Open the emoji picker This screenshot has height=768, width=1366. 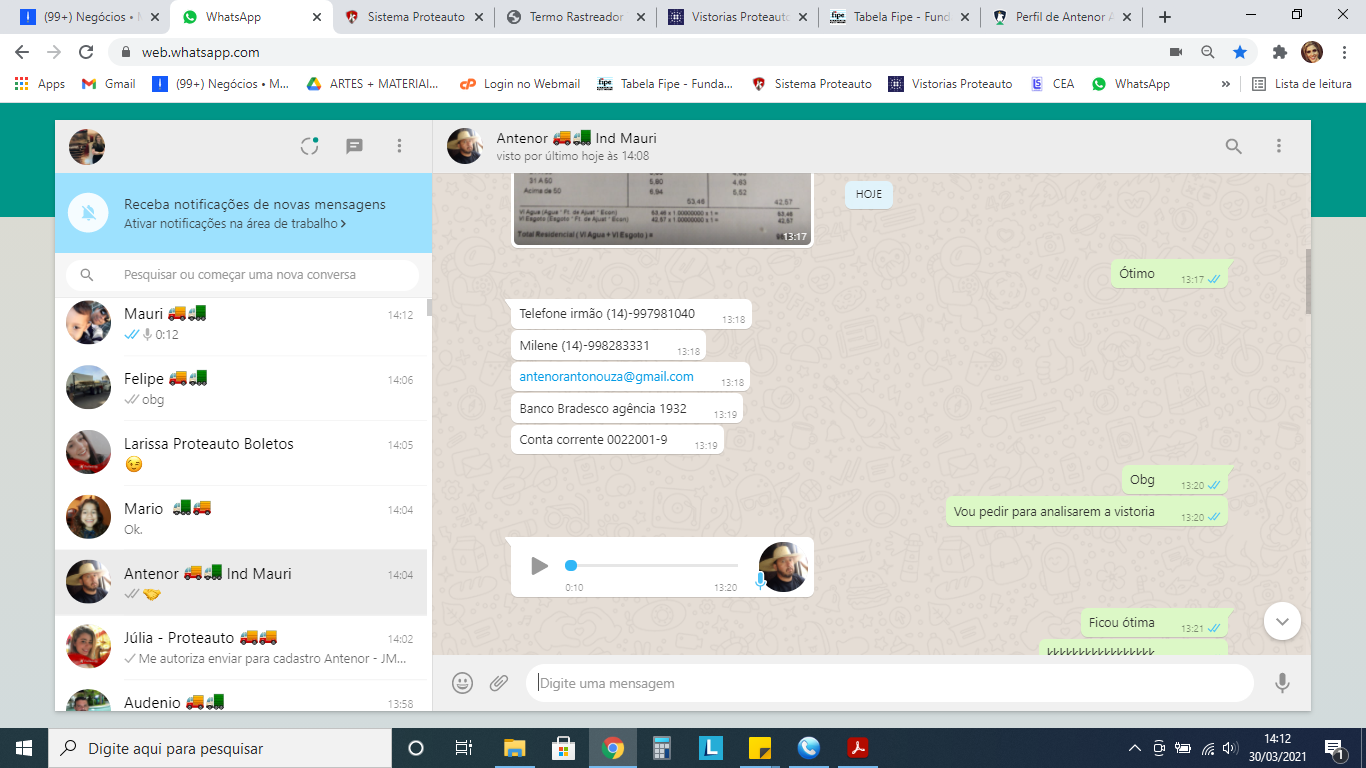coord(462,683)
